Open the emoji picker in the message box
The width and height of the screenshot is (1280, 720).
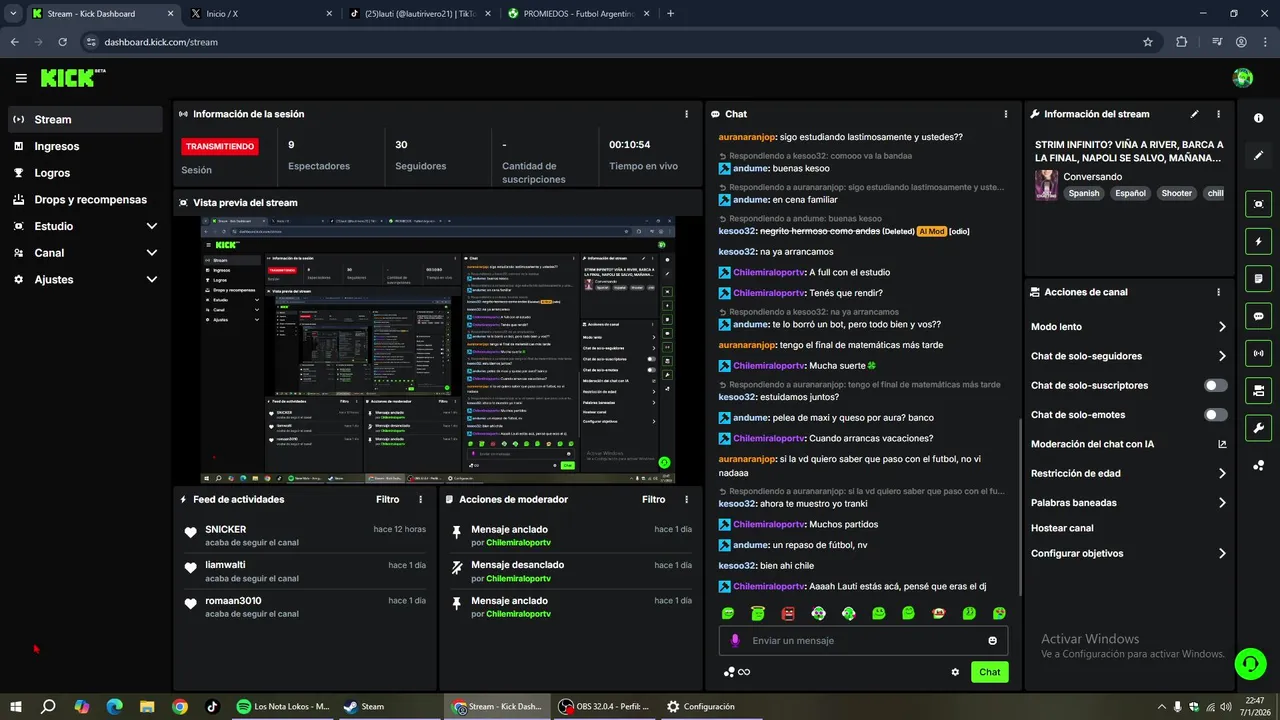993,640
